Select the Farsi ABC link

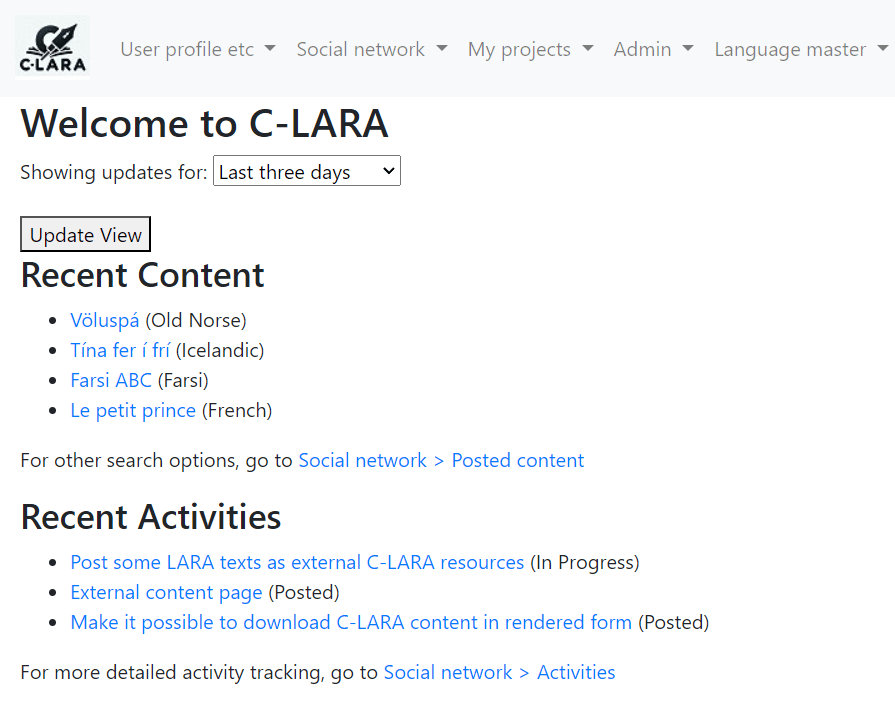[111, 380]
